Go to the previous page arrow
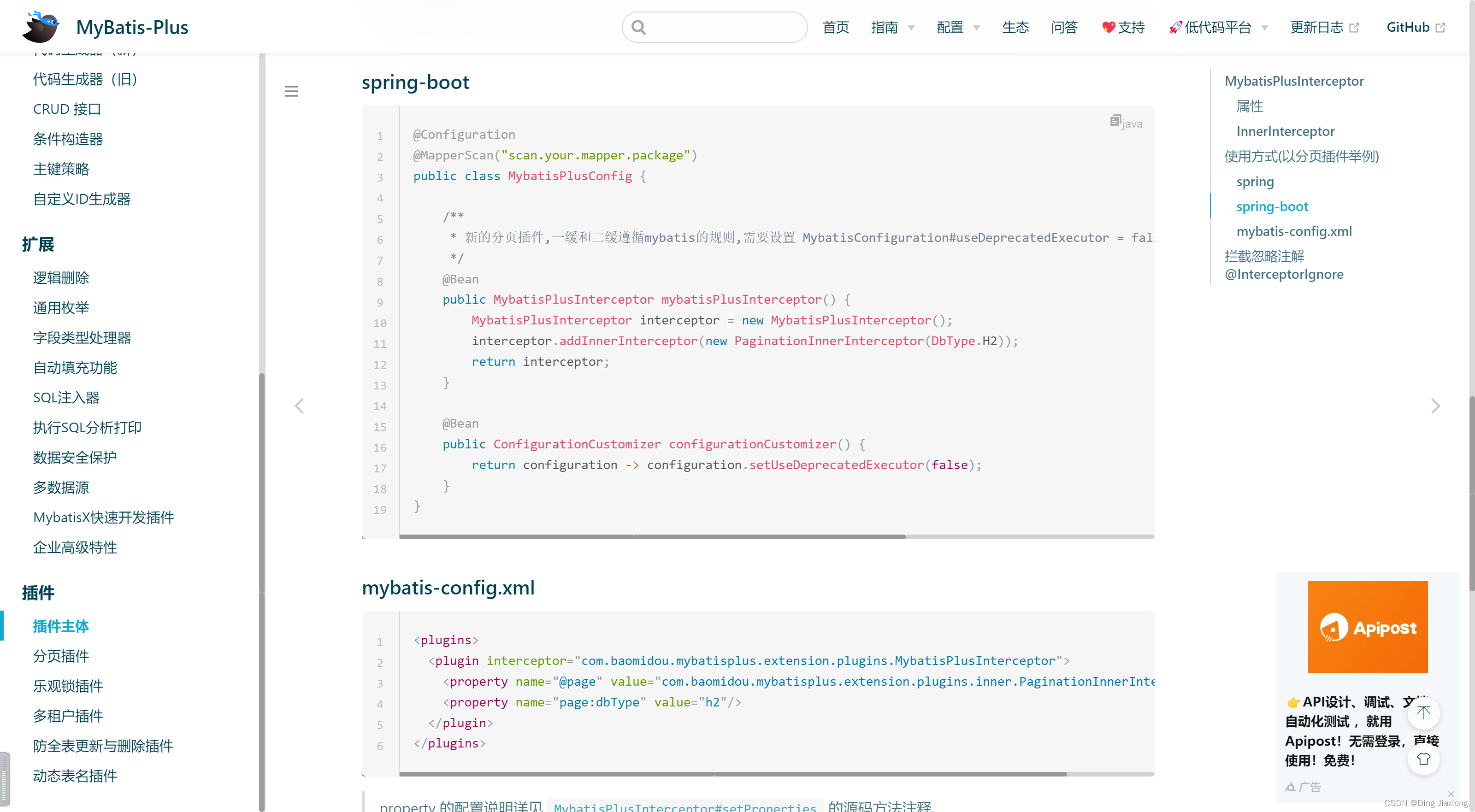 pos(299,406)
